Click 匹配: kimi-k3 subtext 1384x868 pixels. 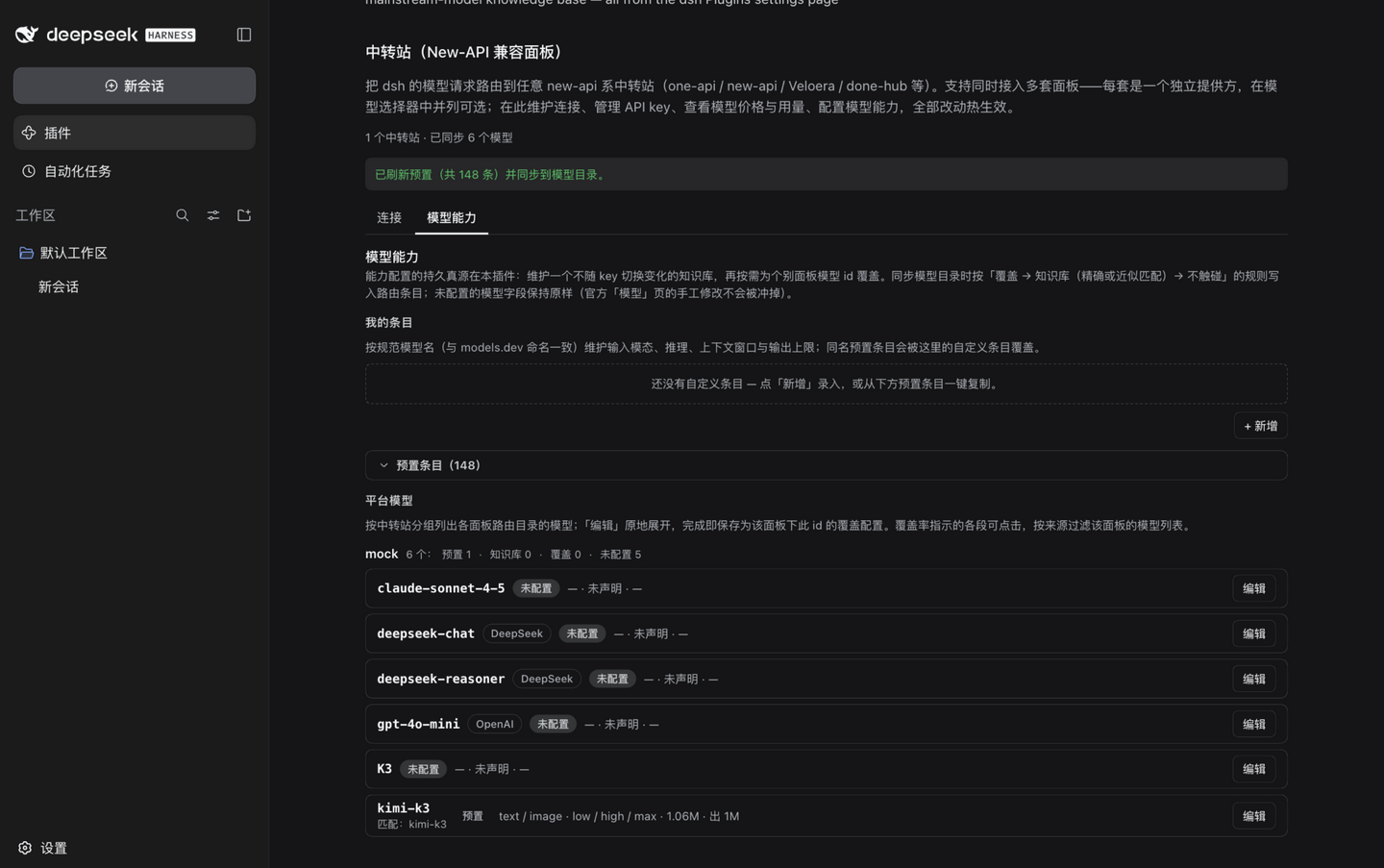tap(411, 825)
